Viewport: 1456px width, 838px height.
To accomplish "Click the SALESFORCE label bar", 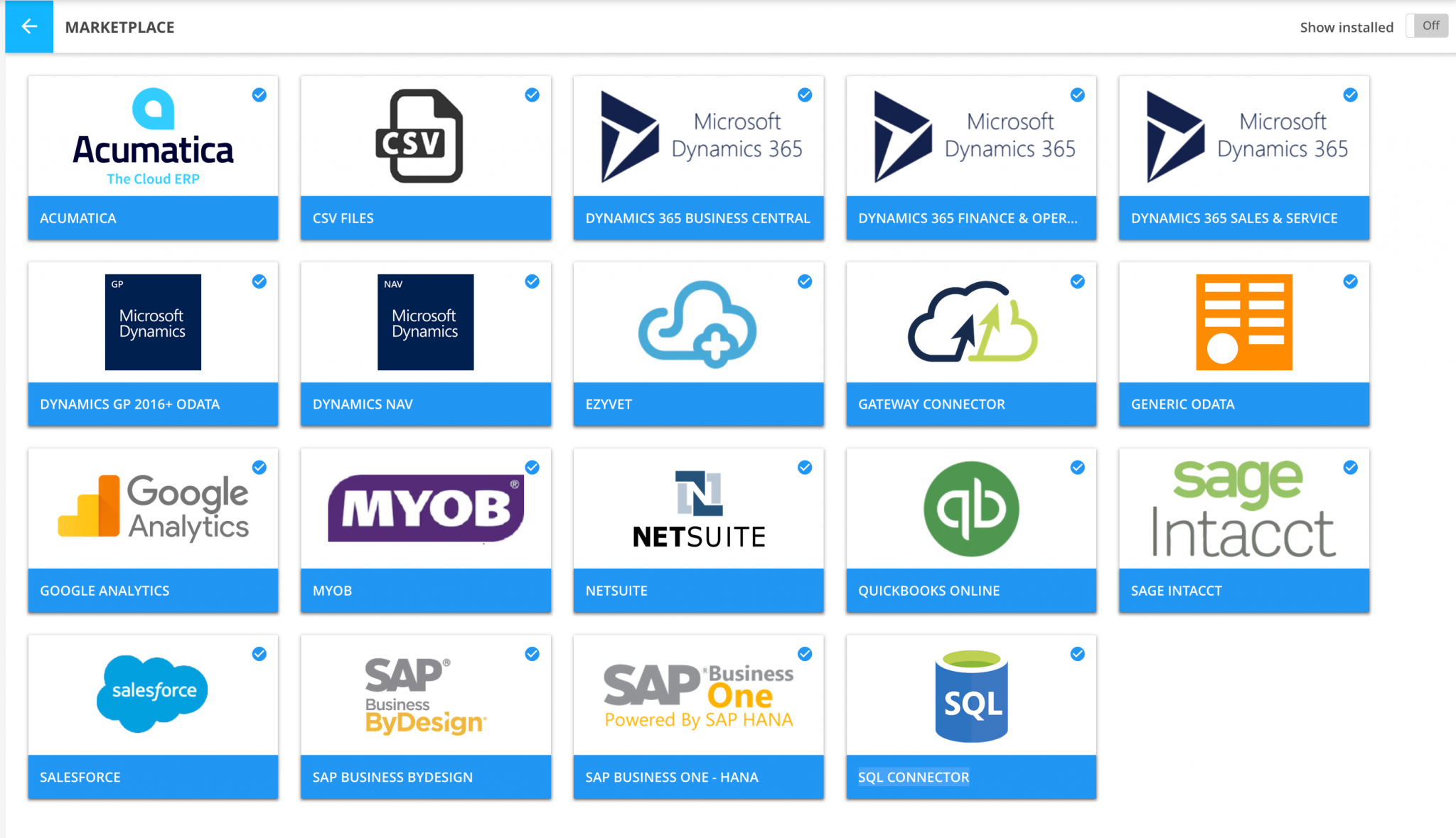I will pyautogui.click(x=153, y=777).
